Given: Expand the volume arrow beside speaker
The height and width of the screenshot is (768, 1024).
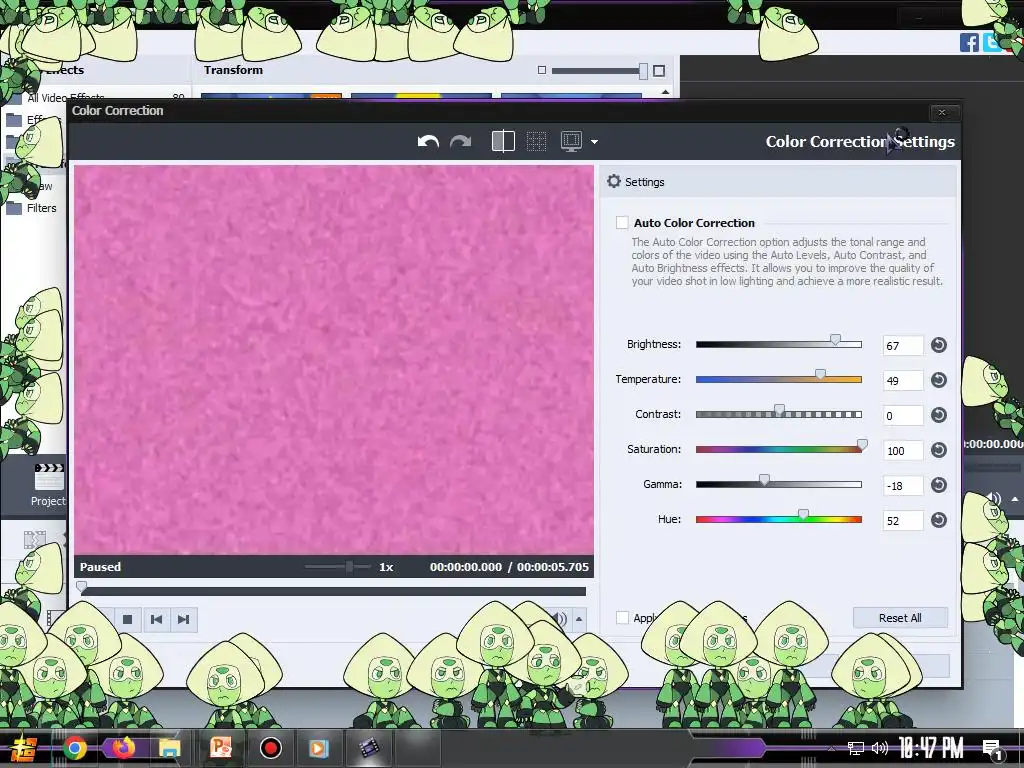Looking at the screenshot, I should (x=579, y=618).
